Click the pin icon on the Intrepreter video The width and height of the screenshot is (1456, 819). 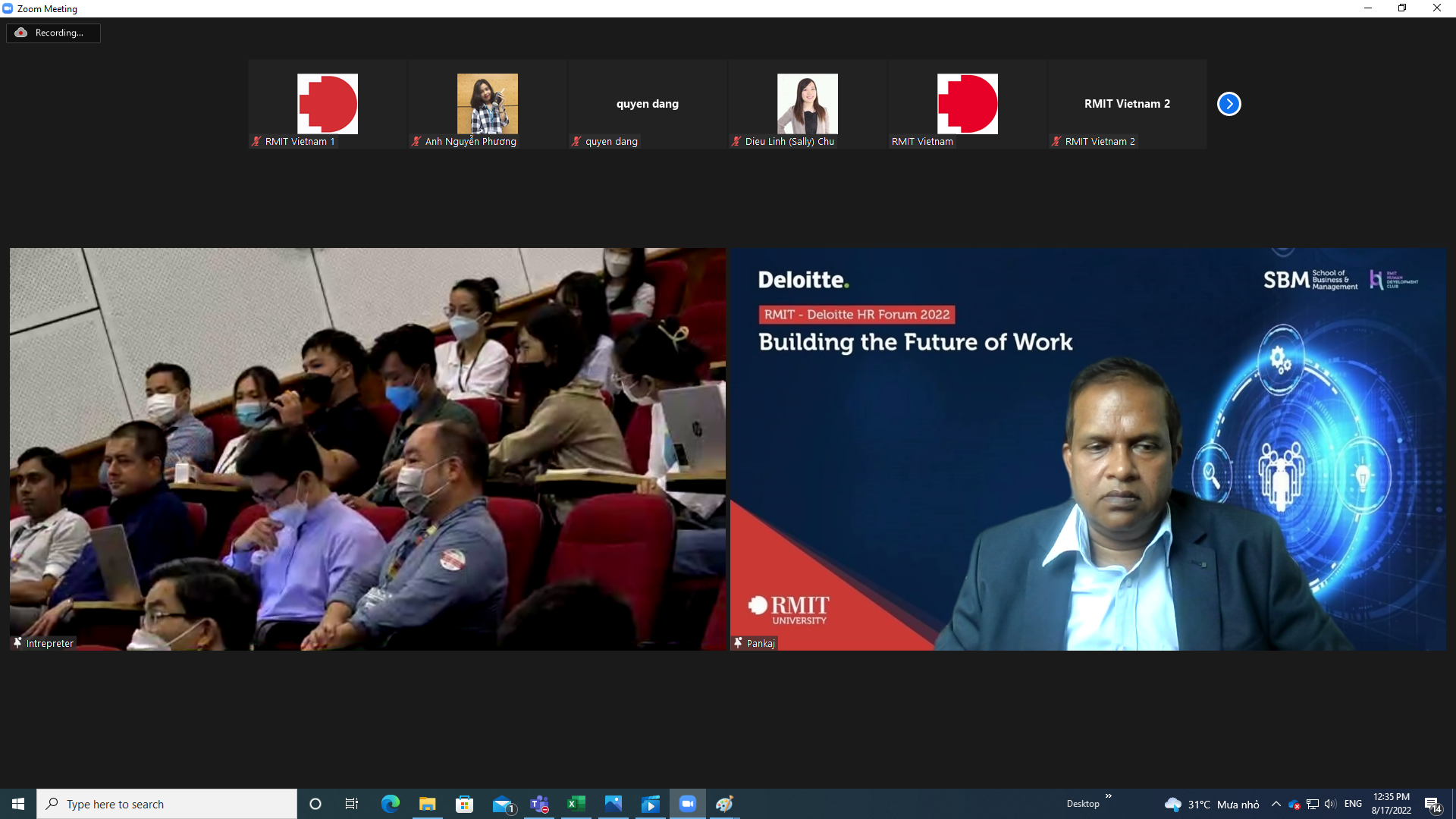pos(17,643)
